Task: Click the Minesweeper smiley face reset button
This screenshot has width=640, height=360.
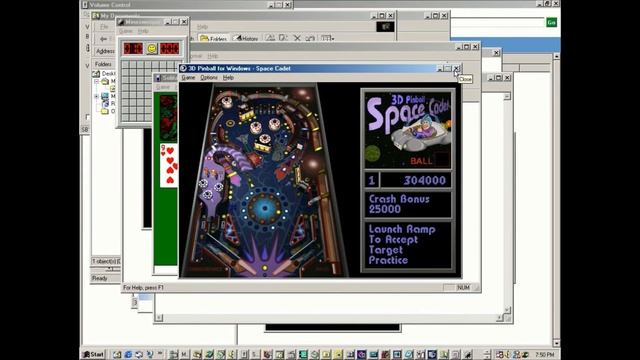Action: 152,49
